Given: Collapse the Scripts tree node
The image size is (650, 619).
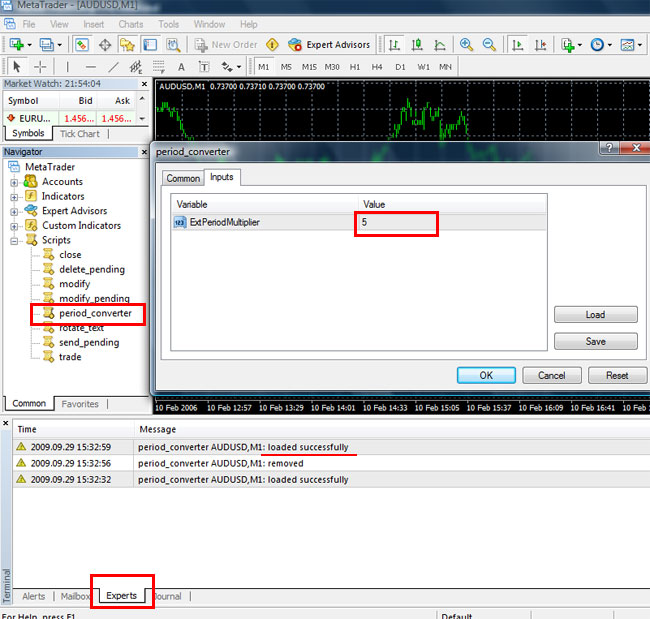Looking at the screenshot, I should [x=14, y=241].
